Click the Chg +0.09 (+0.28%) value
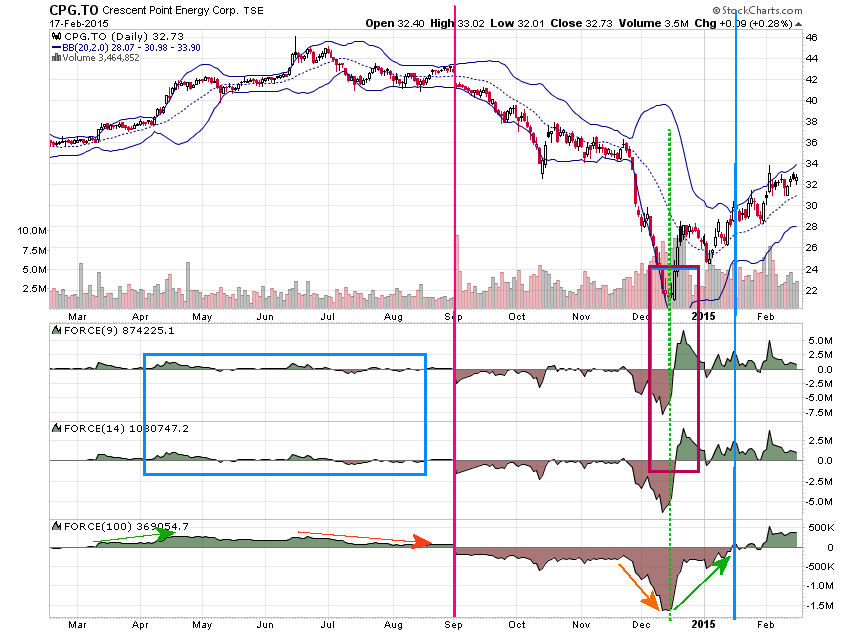850x633 pixels. (743, 23)
